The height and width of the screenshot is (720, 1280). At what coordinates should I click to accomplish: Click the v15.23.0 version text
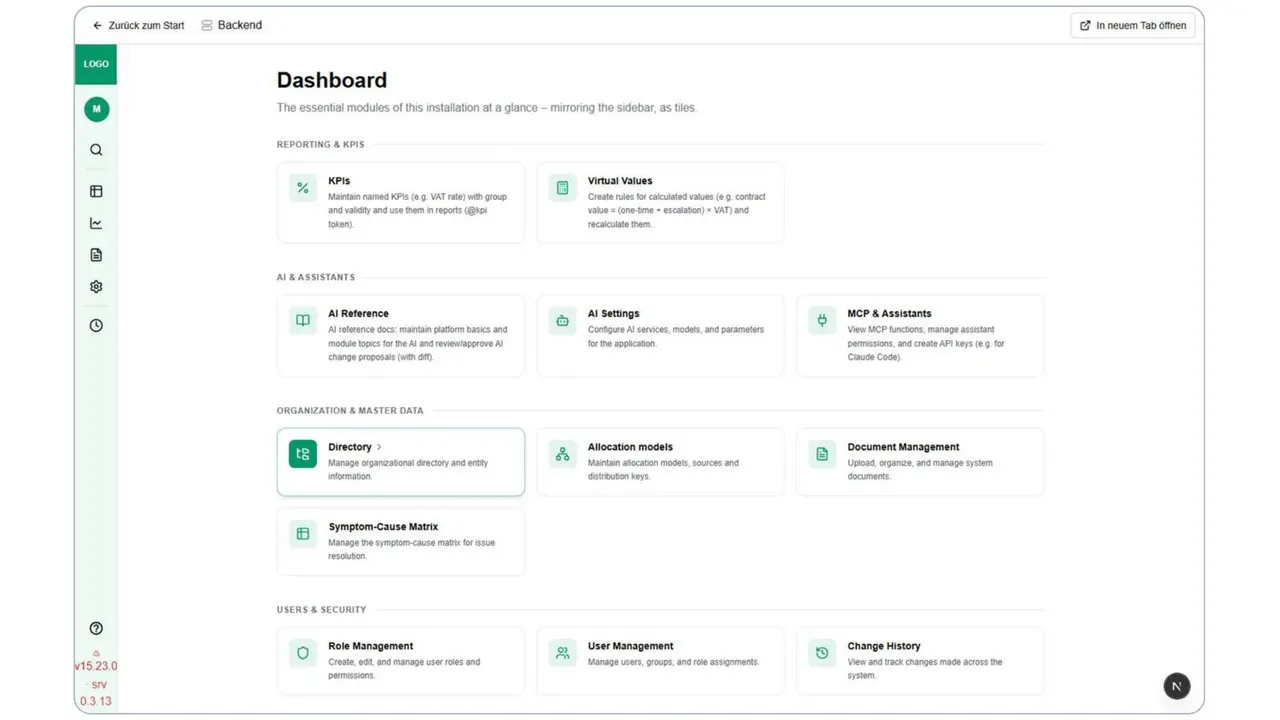point(96,666)
